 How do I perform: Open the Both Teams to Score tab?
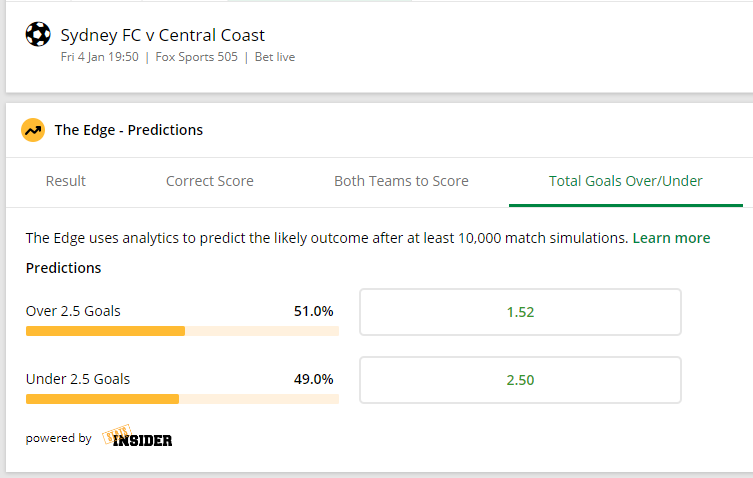coord(401,181)
